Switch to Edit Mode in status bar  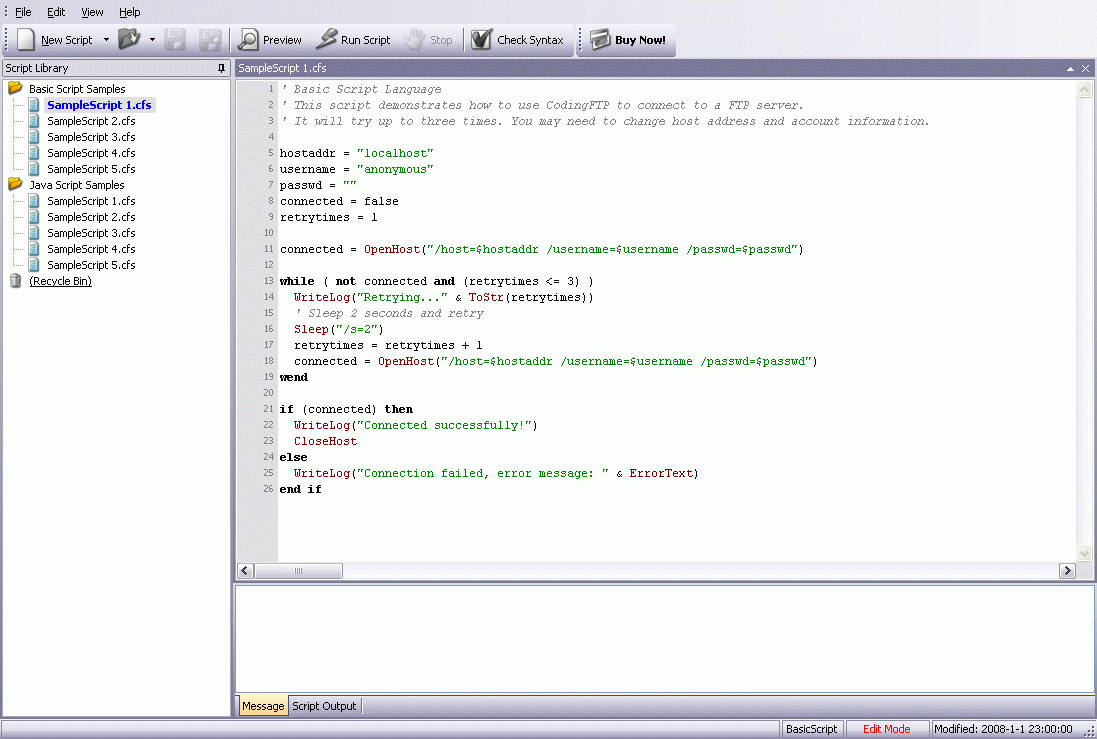pyautogui.click(x=888, y=729)
